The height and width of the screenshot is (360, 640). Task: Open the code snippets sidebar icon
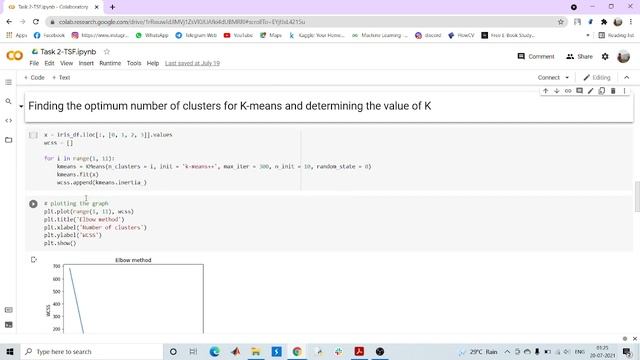point(9,120)
